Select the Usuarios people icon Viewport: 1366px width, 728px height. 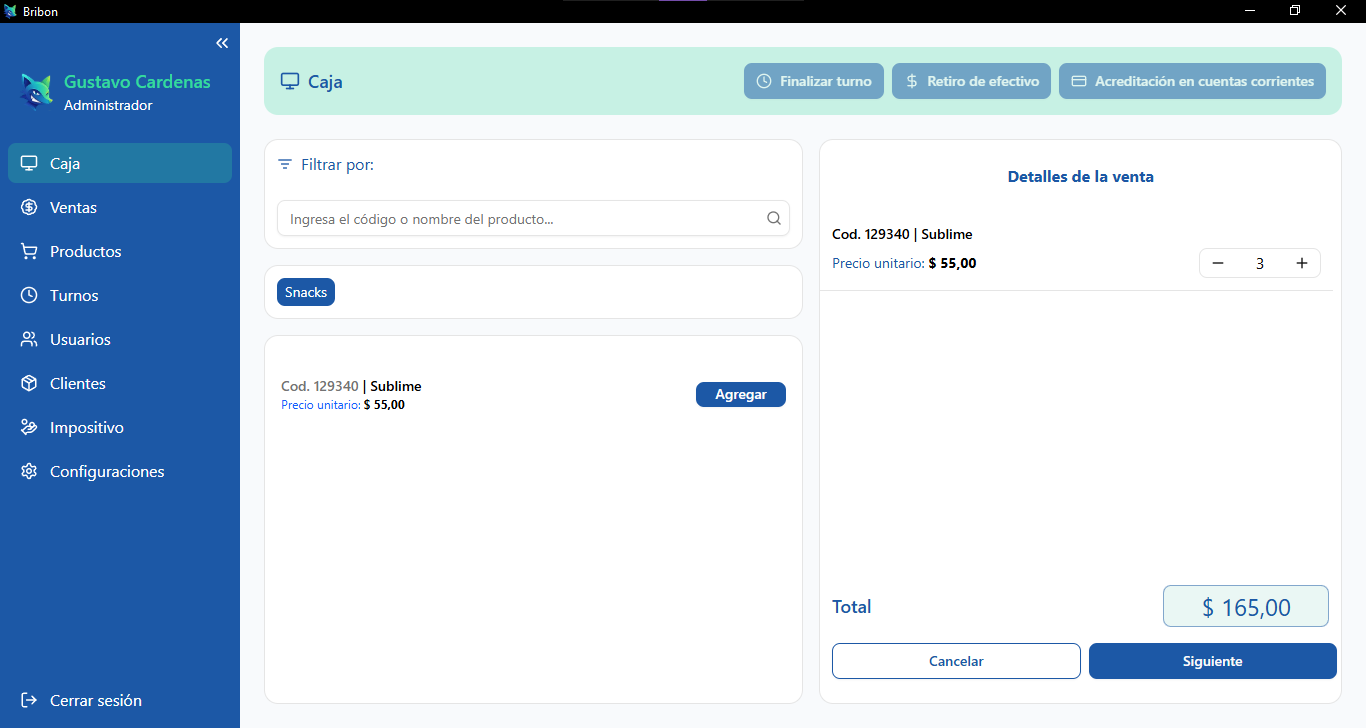tap(30, 340)
